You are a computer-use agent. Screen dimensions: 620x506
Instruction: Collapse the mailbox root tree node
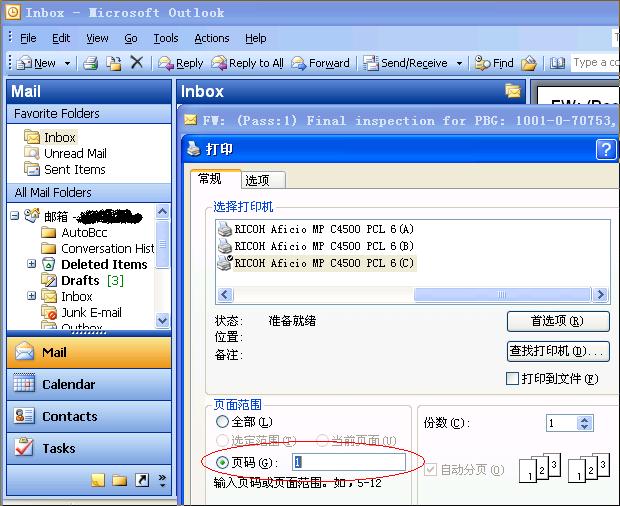[15, 216]
